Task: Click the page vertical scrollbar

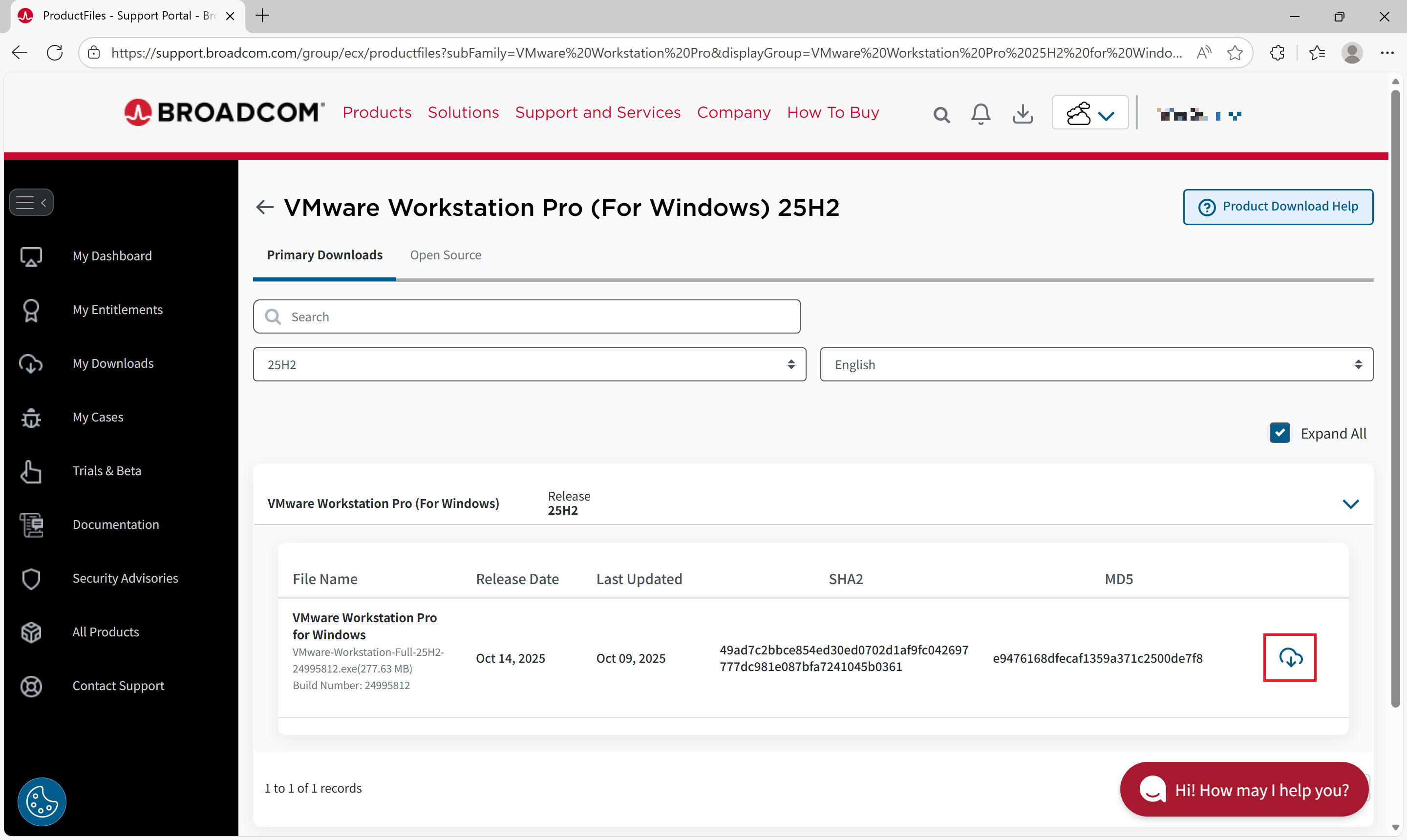Action: pyautogui.click(x=1395, y=396)
